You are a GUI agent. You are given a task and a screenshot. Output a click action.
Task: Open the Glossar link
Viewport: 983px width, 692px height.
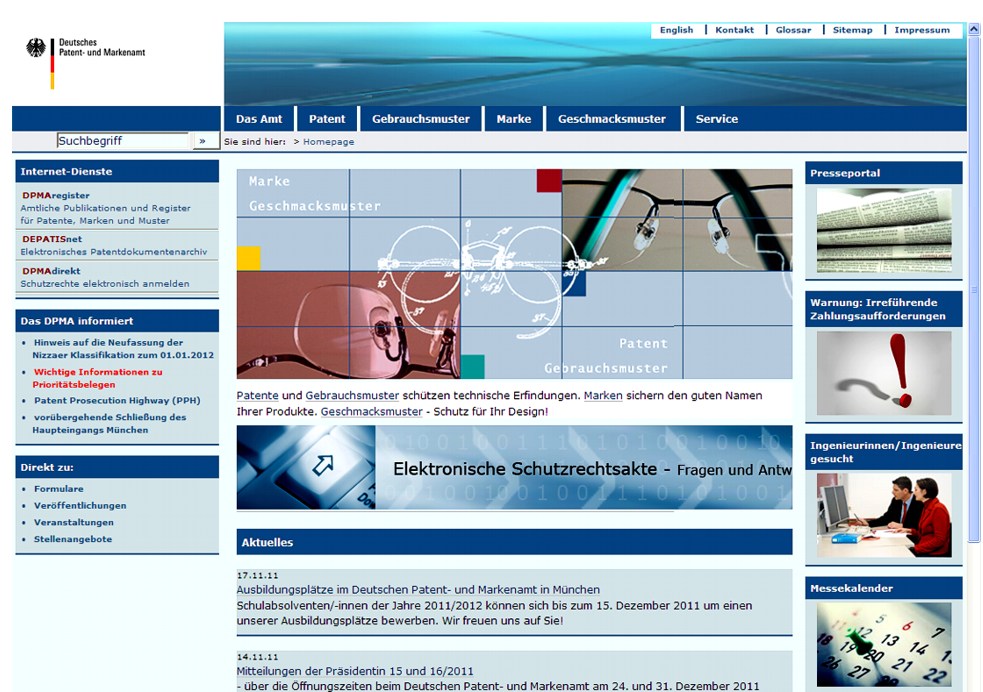coord(793,30)
